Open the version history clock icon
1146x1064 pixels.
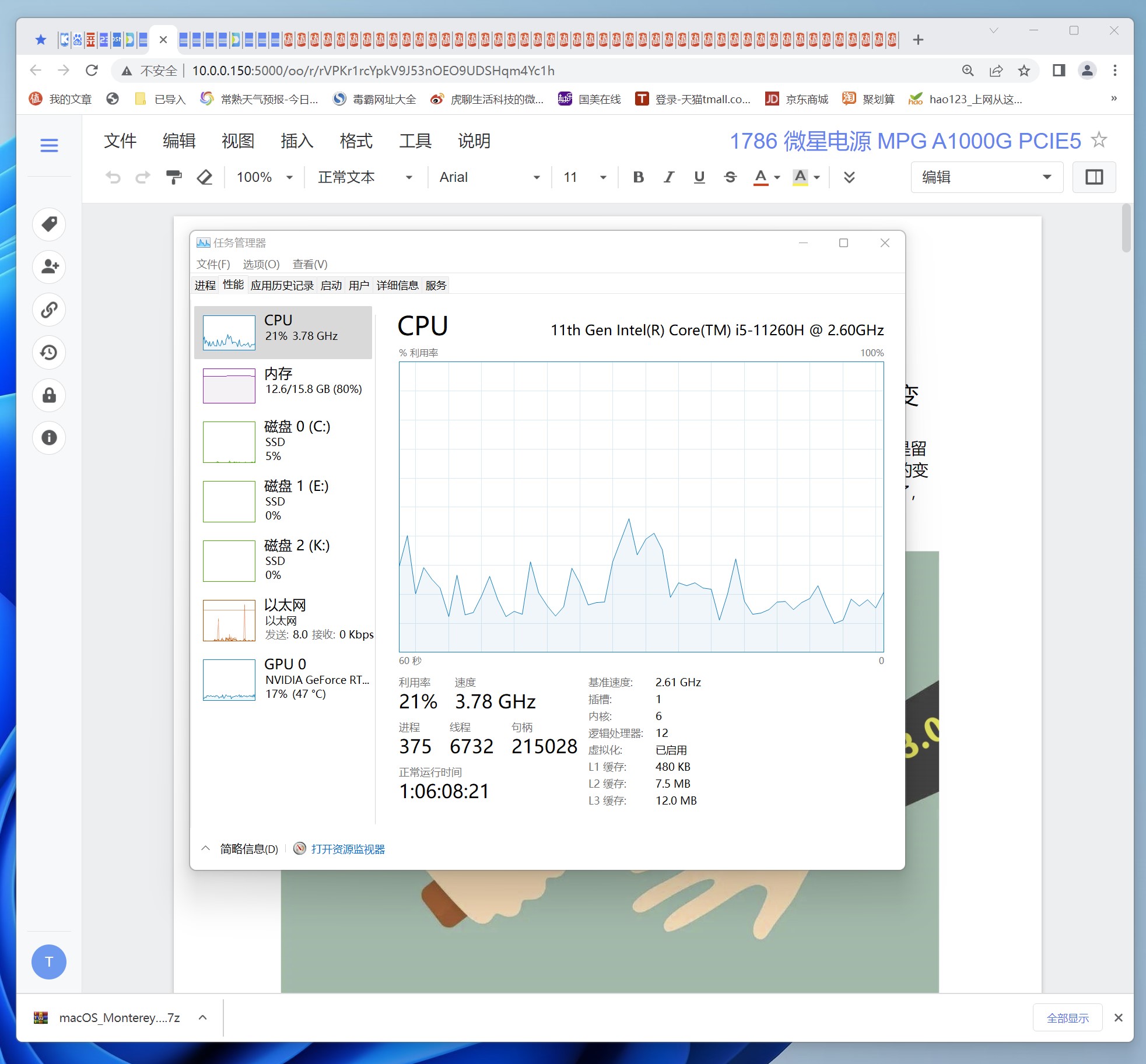tap(49, 352)
